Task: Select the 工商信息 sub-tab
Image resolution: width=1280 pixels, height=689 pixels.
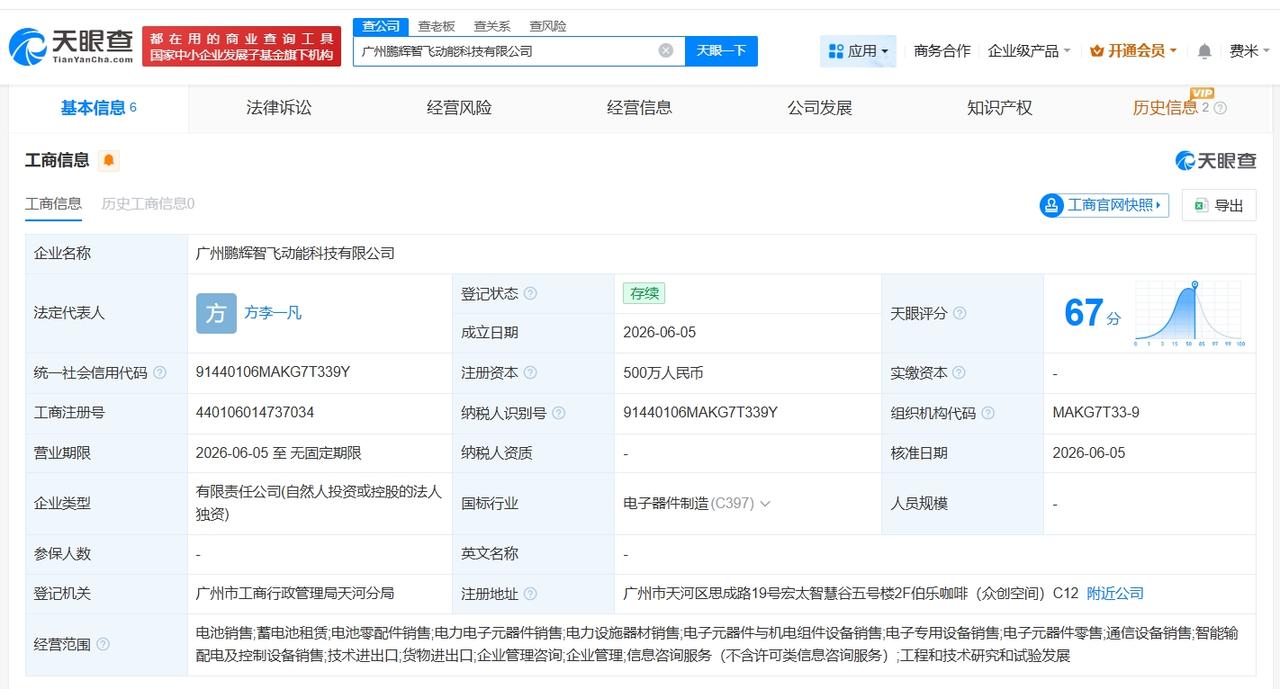Action: coord(53,204)
